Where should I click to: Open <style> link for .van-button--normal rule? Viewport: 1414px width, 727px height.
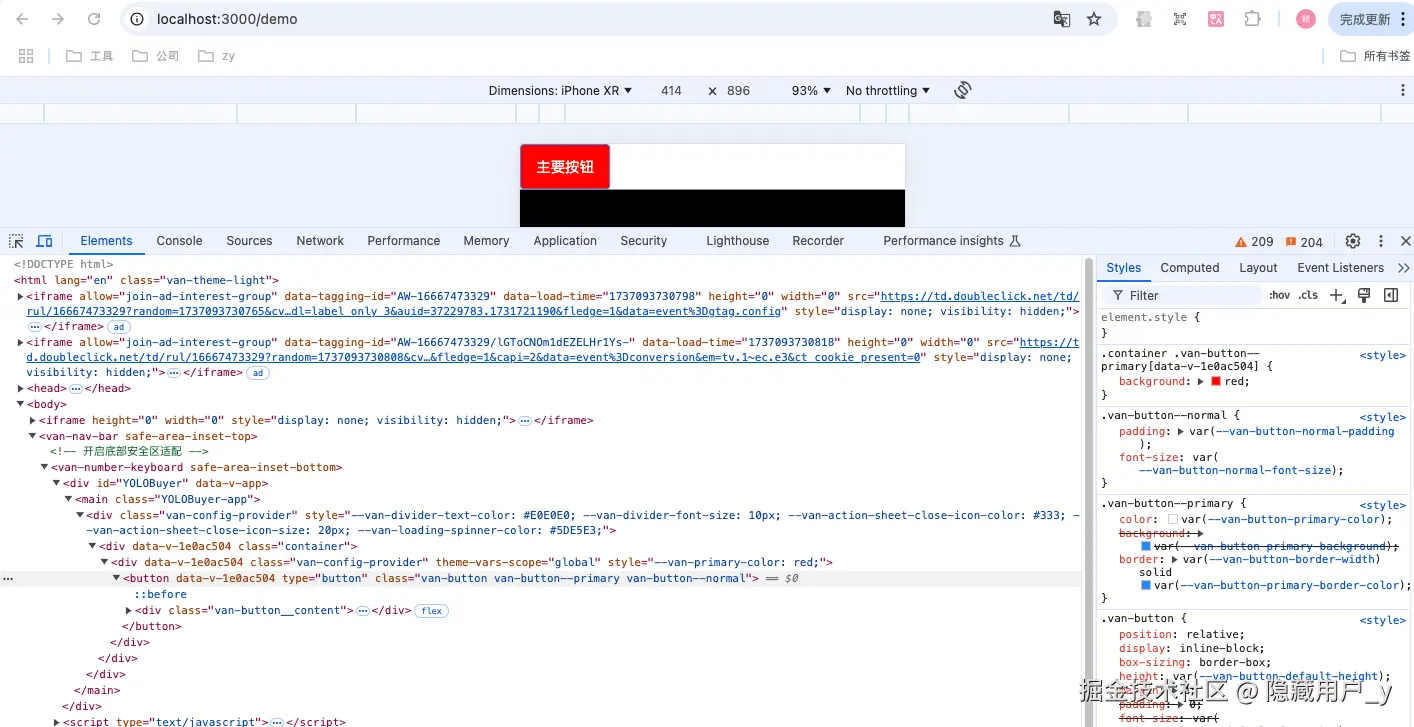(1383, 417)
